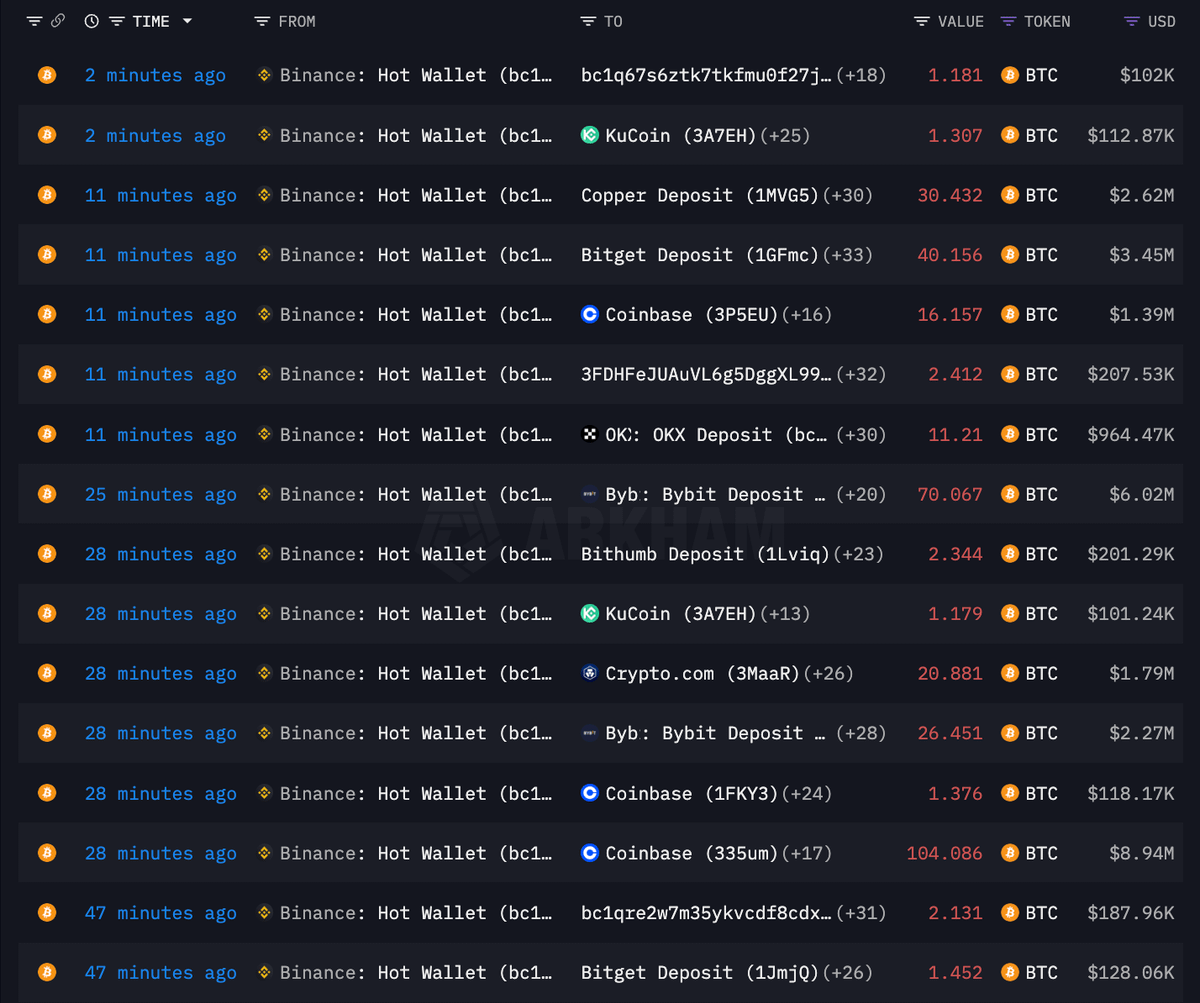The width and height of the screenshot is (1200, 1003).
Task: Open the filter icon for the TO column
Action: tap(588, 21)
